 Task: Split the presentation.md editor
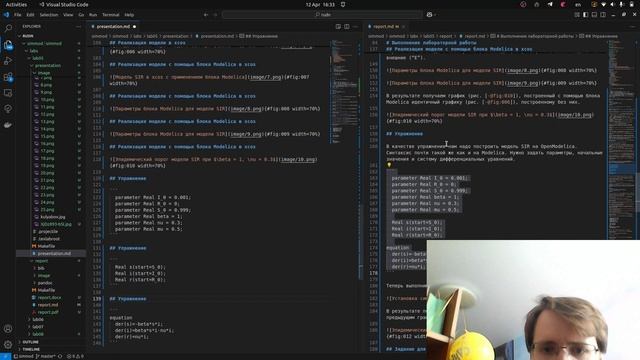pyautogui.click(x=347, y=27)
